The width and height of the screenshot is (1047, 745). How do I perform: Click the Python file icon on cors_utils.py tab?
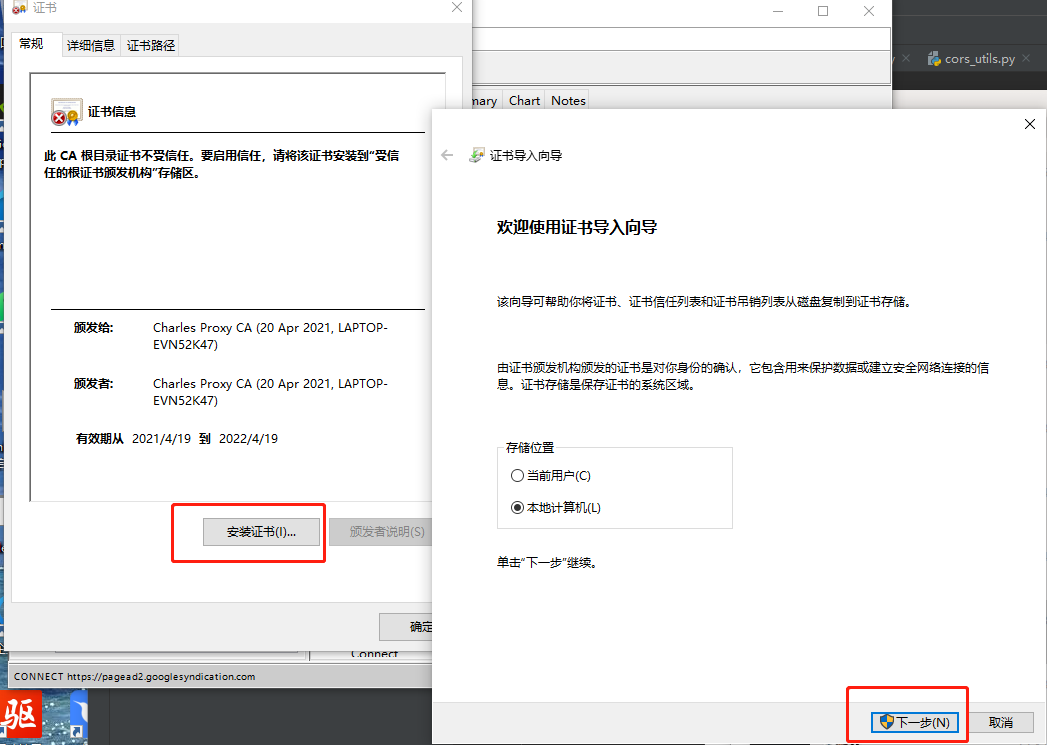coord(933,59)
